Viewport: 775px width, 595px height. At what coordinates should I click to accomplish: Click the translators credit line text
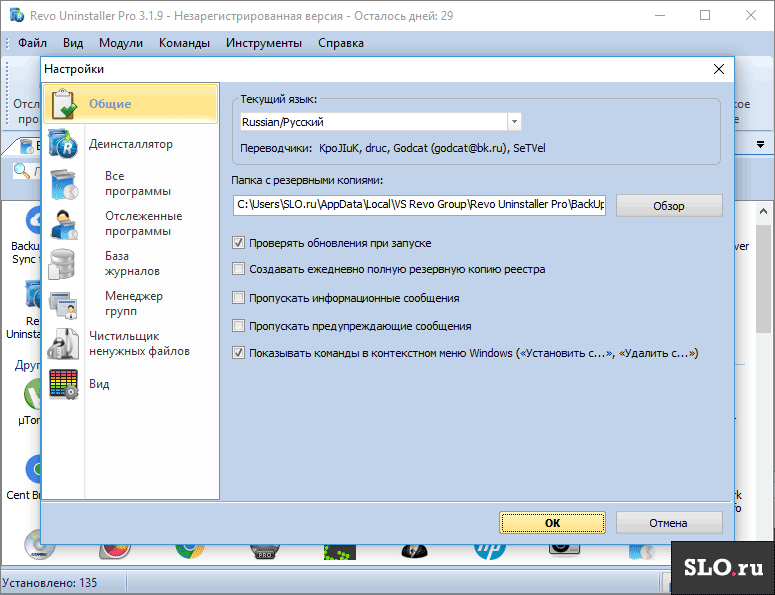click(x=392, y=148)
